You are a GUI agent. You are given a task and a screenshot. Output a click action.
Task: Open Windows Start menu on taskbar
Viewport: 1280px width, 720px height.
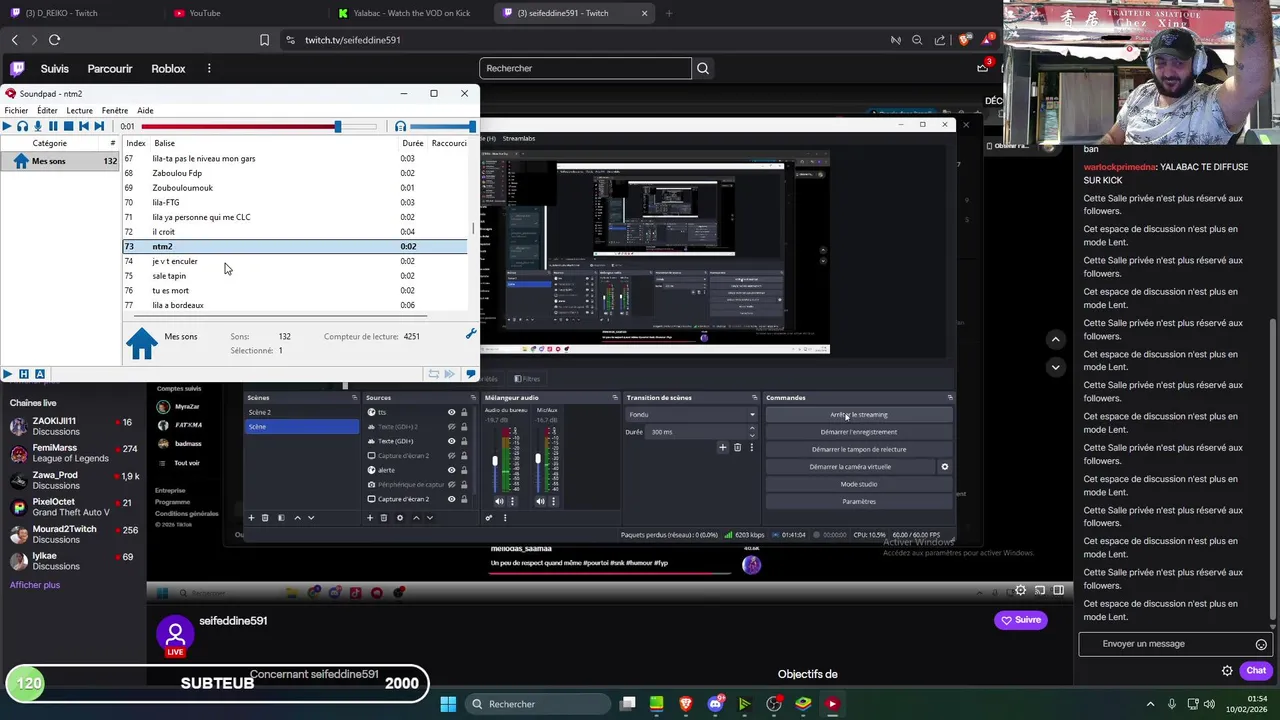point(448,704)
